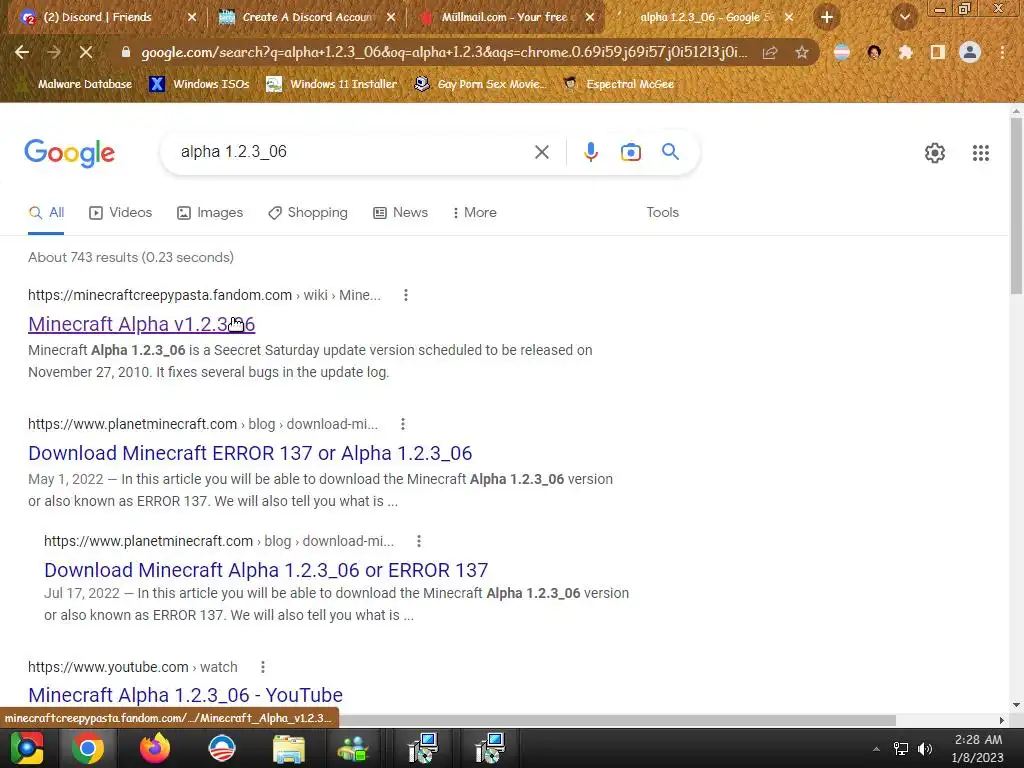Launch Firefox from the taskbar
The height and width of the screenshot is (768, 1024).
pos(155,748)
